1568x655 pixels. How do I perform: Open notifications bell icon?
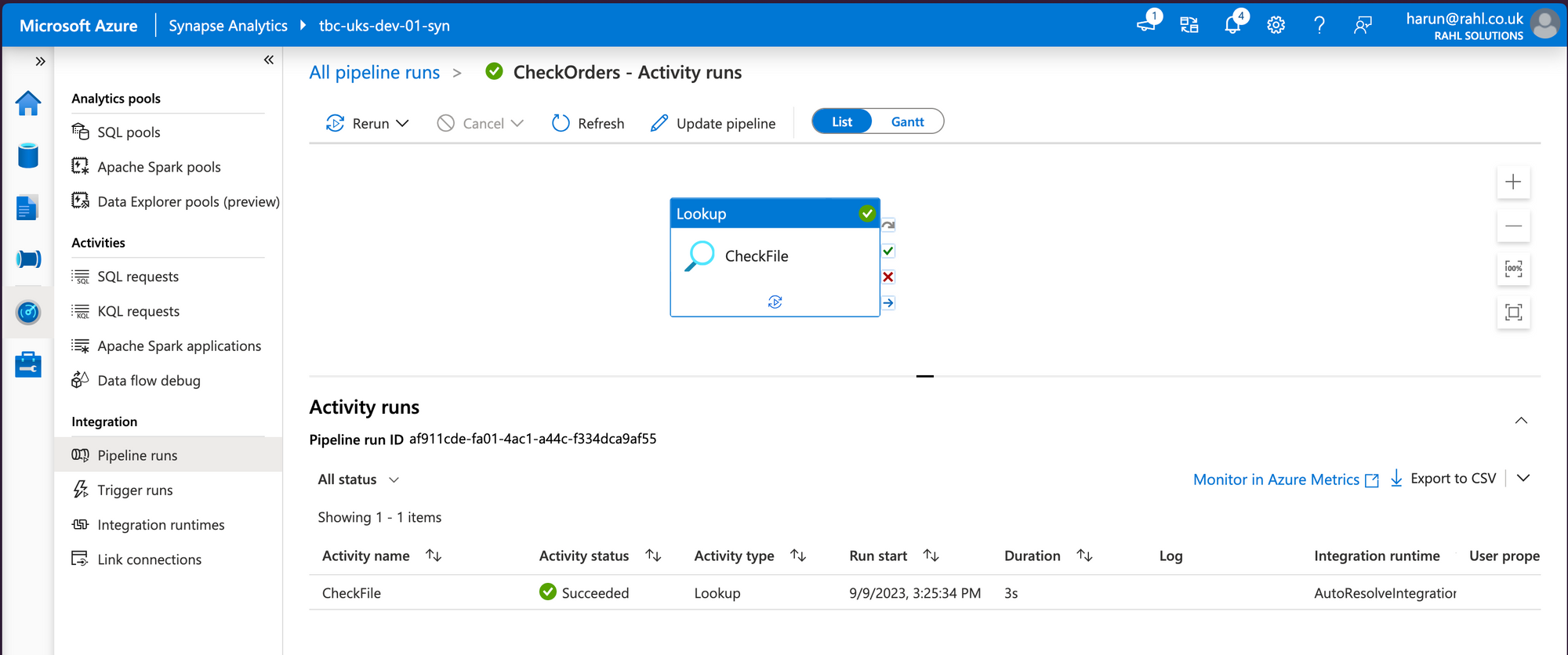1233,24
